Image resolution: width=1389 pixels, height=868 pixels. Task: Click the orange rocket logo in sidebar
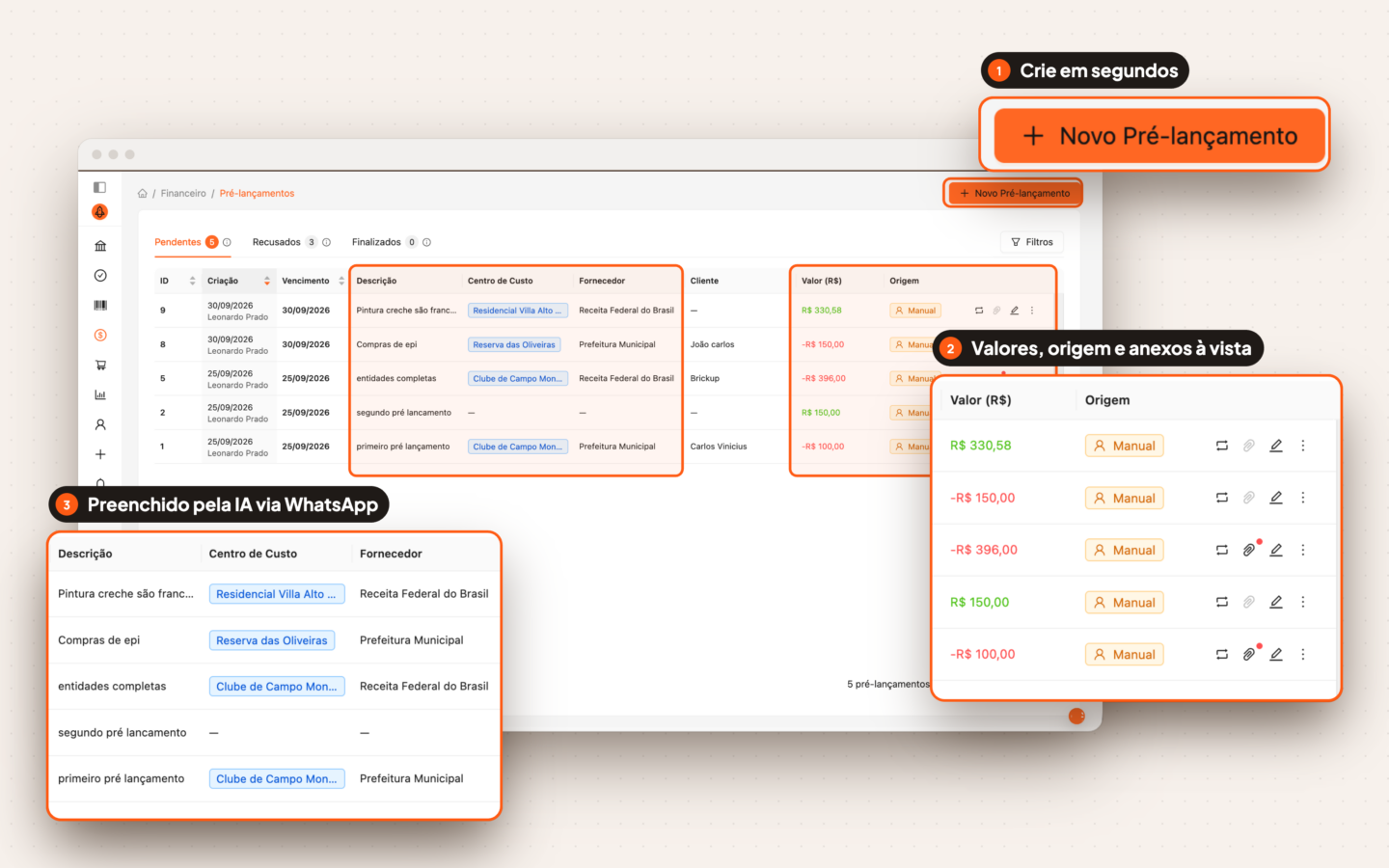pyautogui.click(x=100, y=212)
